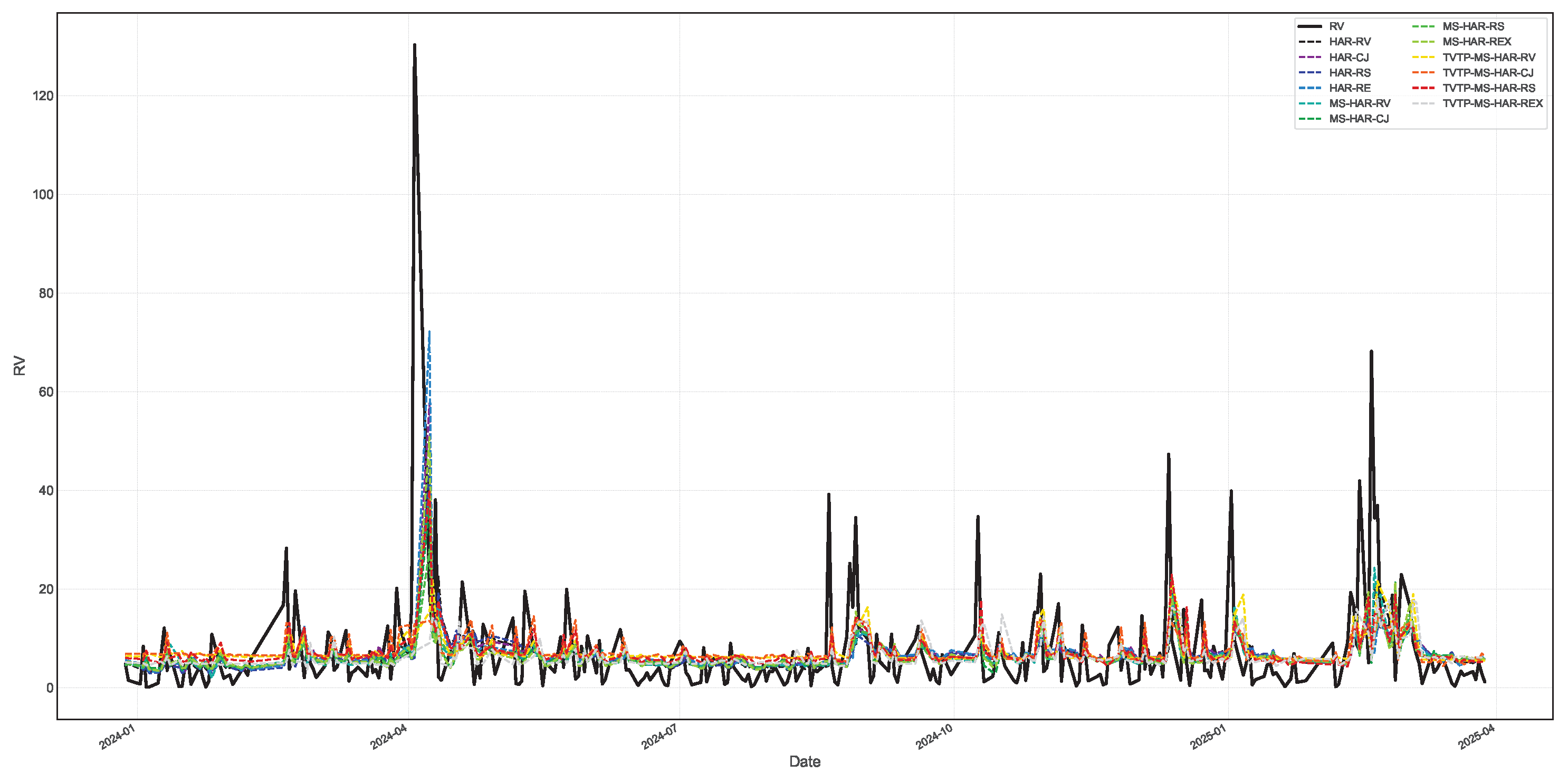Image resolution: width=1568 pixels, height=773 pixels.
Task: Click the 60 y-axis tick label
Action: [46, 392]
